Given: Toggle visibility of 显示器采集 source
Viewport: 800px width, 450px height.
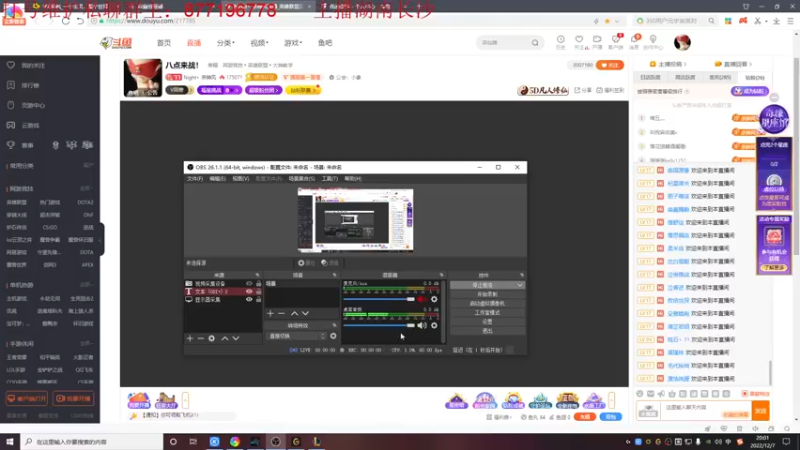Looking at the screenshot, I should (249, 299).
